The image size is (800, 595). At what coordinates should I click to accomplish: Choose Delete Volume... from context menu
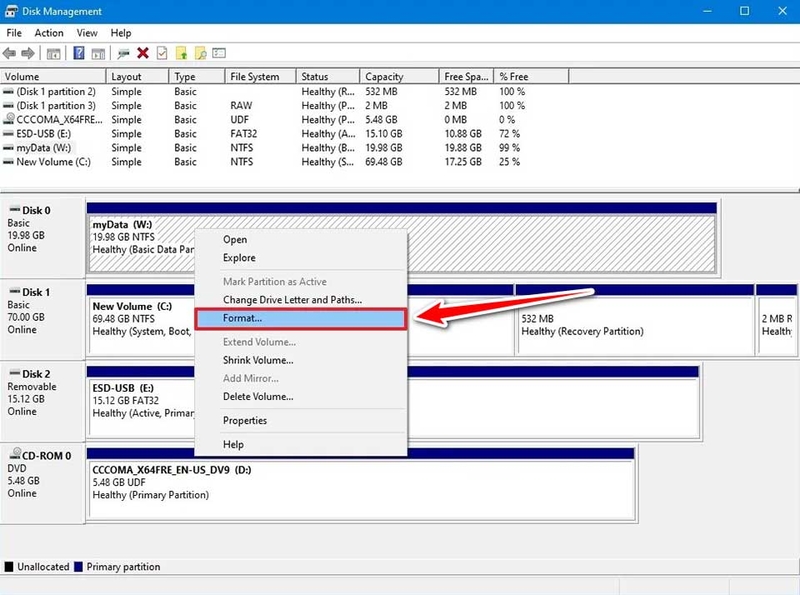[301, 396]
